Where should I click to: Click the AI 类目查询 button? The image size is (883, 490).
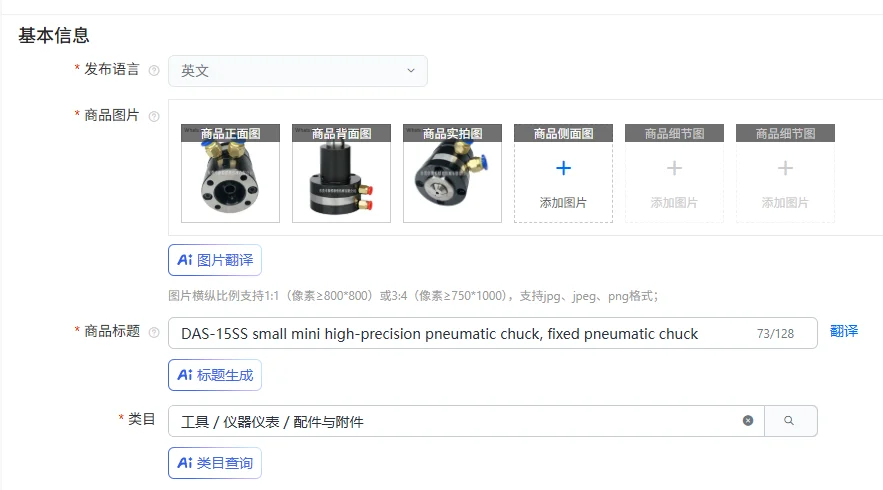click(x=215, y=463)
